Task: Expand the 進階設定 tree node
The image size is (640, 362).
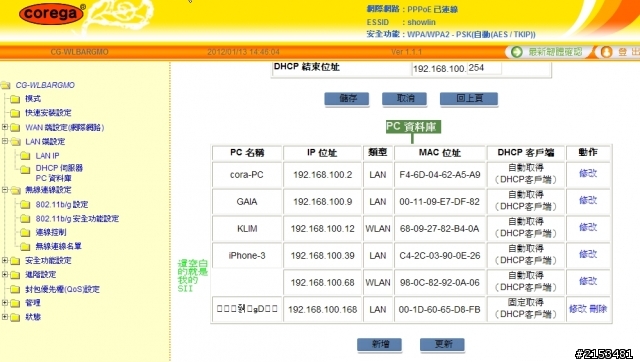Action: tap(5, 274)
